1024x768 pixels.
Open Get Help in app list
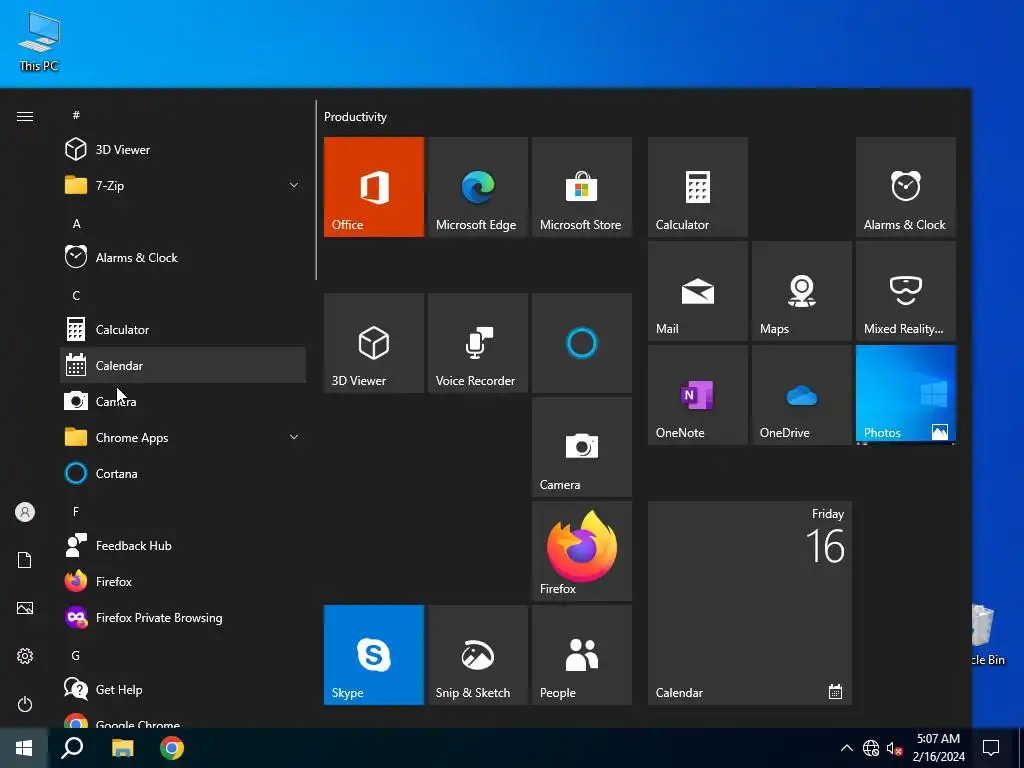tap(183, 690)
